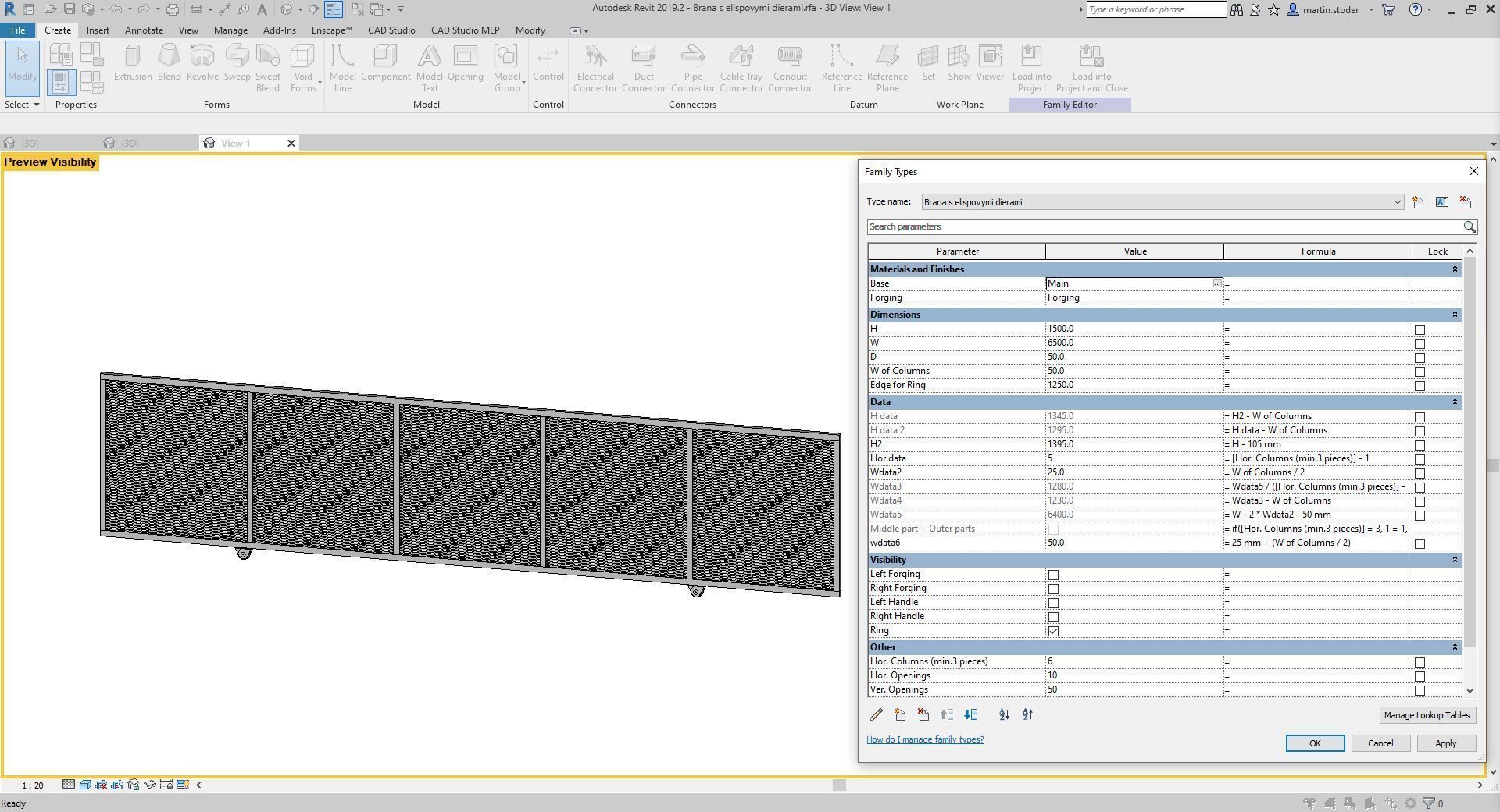Switch to the Annotate ribbon tab
This screenshot has height=812, width=1500.
(x=145, y=30)
